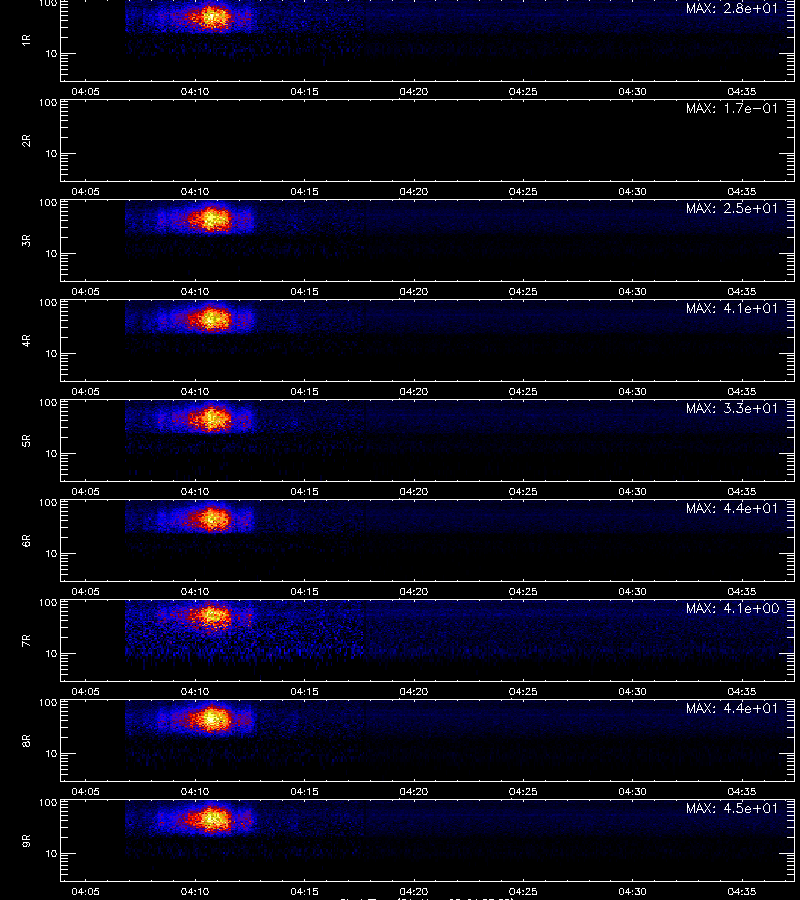Click the '04:10' tick label below panel 1R
800x900 pixels.
click(195, 92)
